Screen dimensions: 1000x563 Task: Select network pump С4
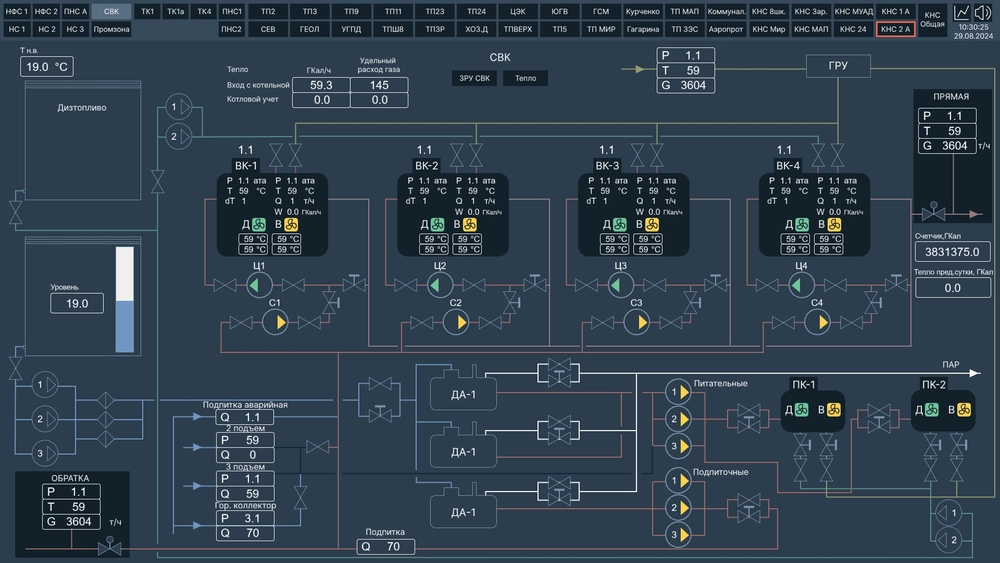pyautogui.click(x=816, y=321)
